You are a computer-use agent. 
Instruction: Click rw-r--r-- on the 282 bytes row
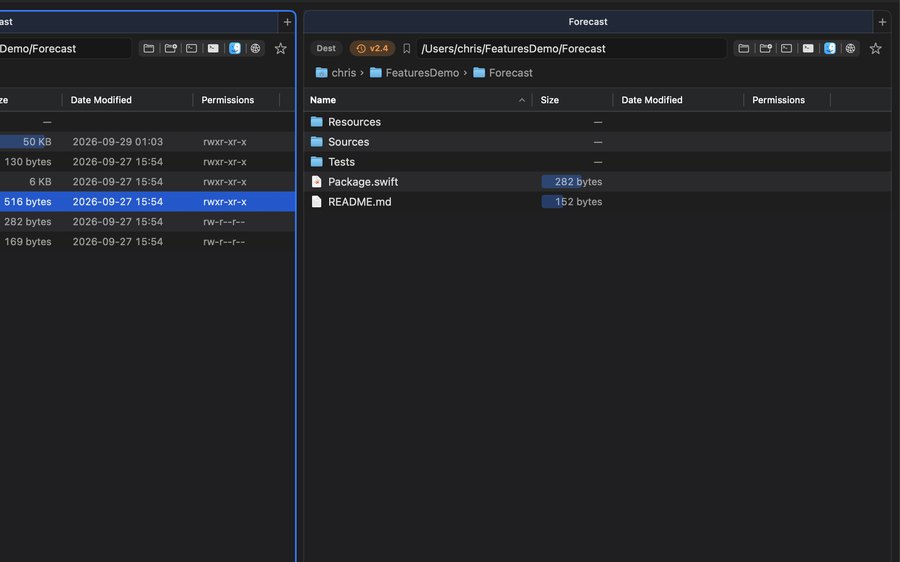[224, 222]
